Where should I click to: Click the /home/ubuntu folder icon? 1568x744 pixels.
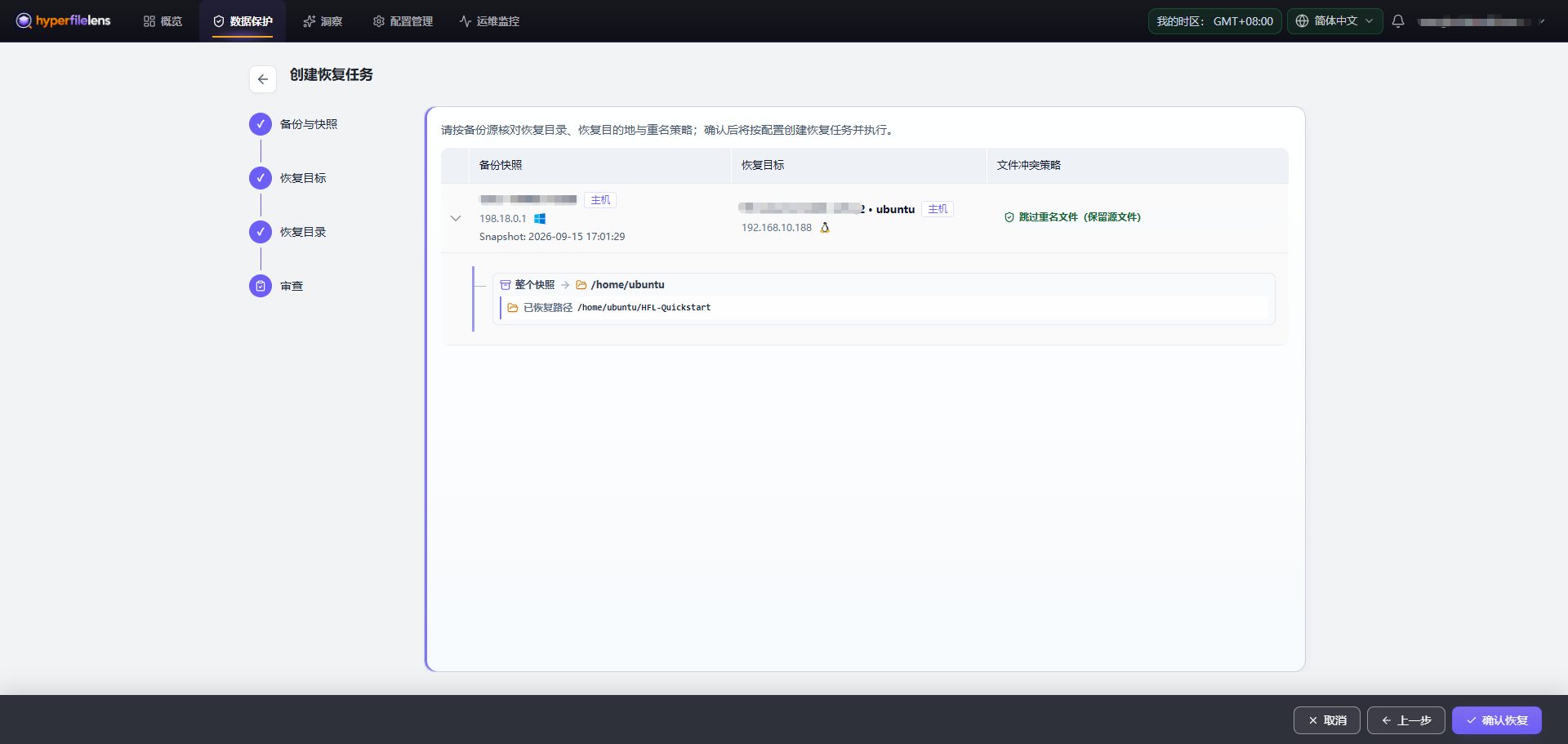(581, 285)
